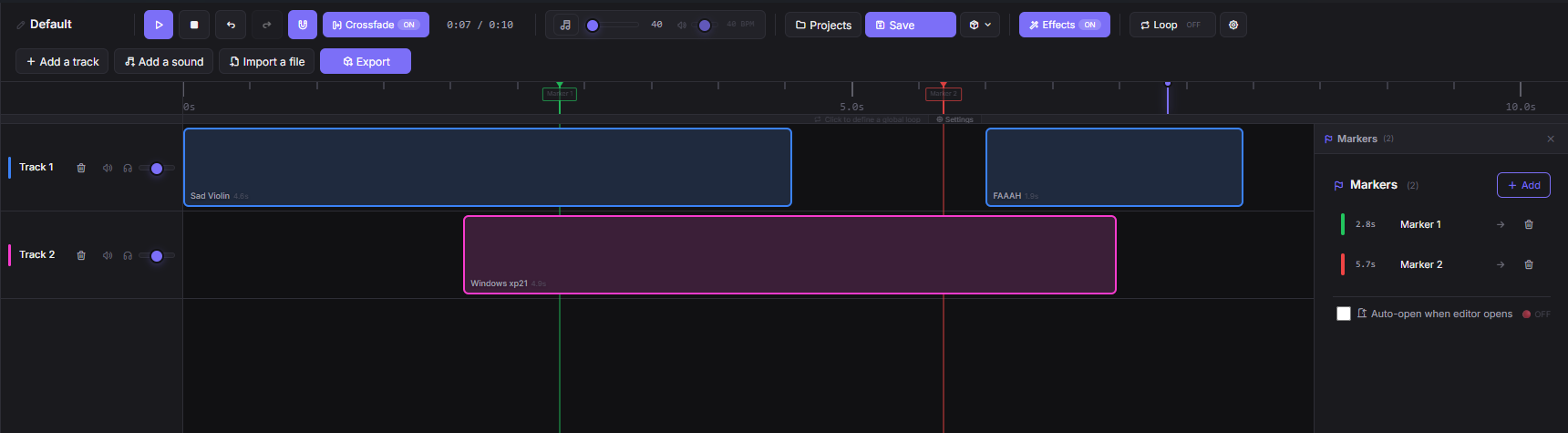Select the Track 1 name label

(36, 167)
